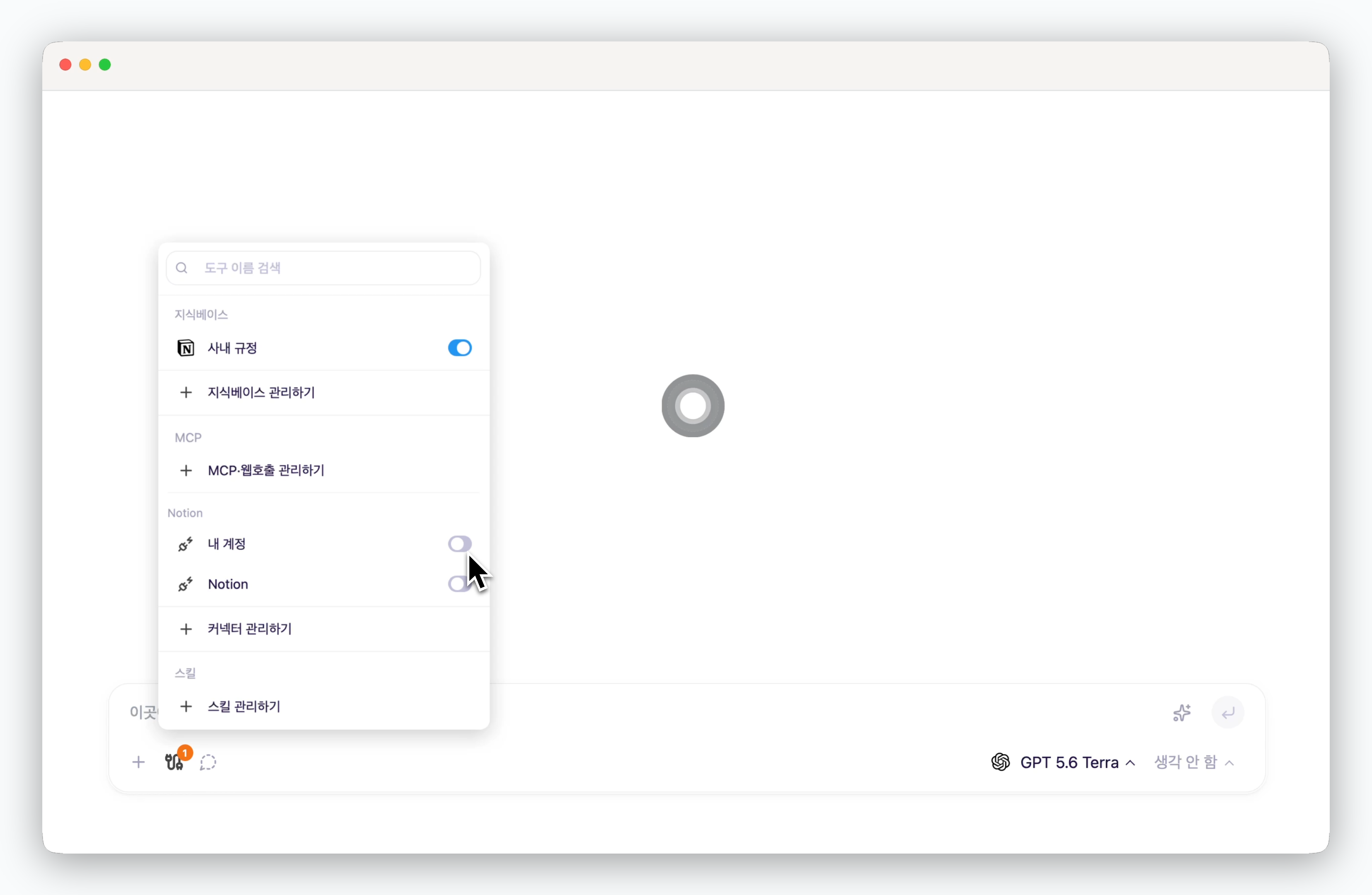The height and width of the screenshot is (895, 1372).
Task: Click the green macOS fullscreen window button
Action: tap(105, 65)
